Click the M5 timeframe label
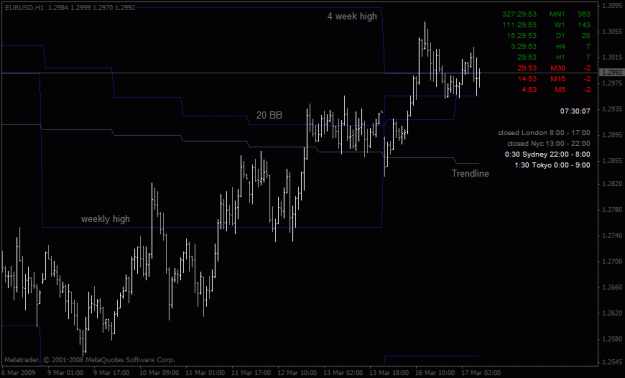The height and width of the screenshot is (378, 625). (x=560, y=90)
